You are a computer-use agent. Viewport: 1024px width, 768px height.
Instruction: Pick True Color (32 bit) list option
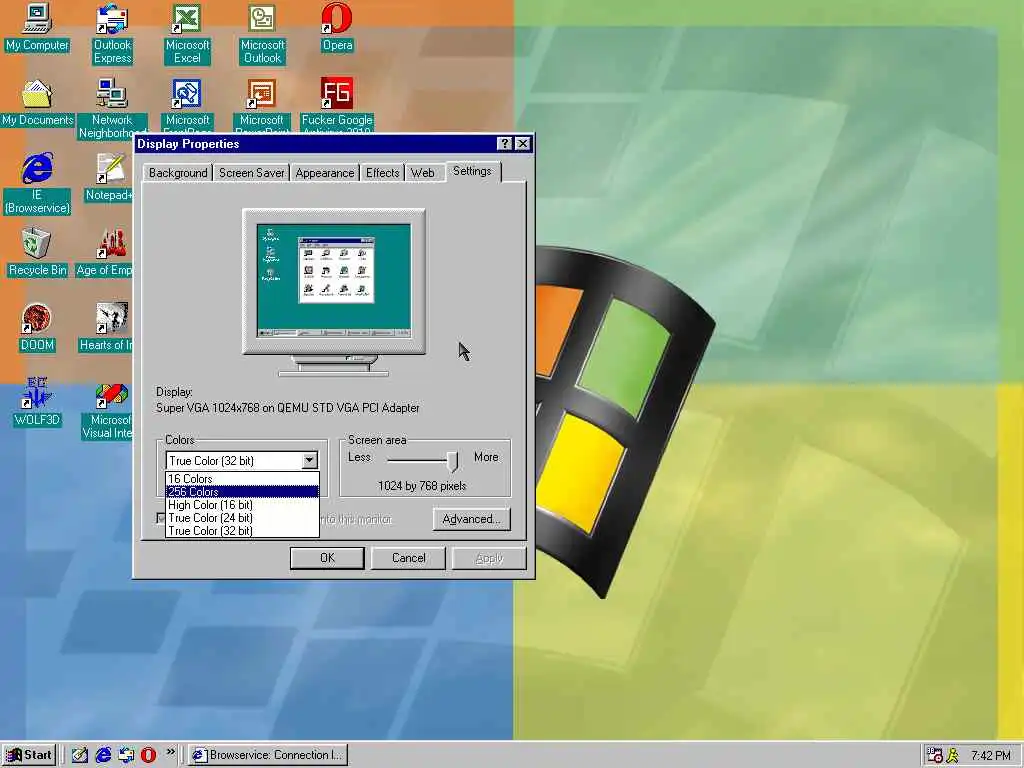pos(242,531)
